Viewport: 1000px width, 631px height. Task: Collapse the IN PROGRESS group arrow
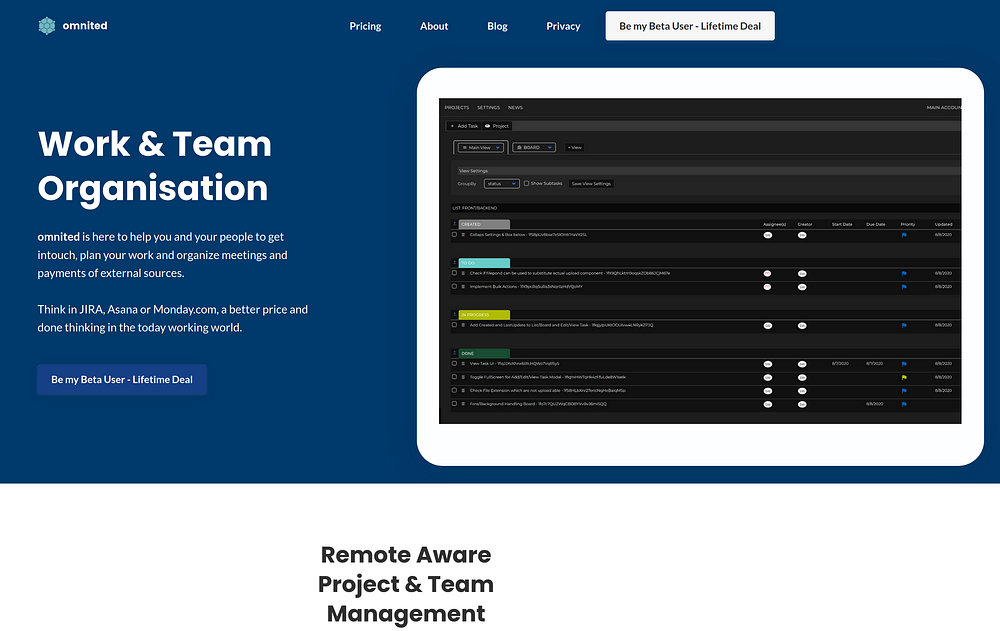coord(455,315)
